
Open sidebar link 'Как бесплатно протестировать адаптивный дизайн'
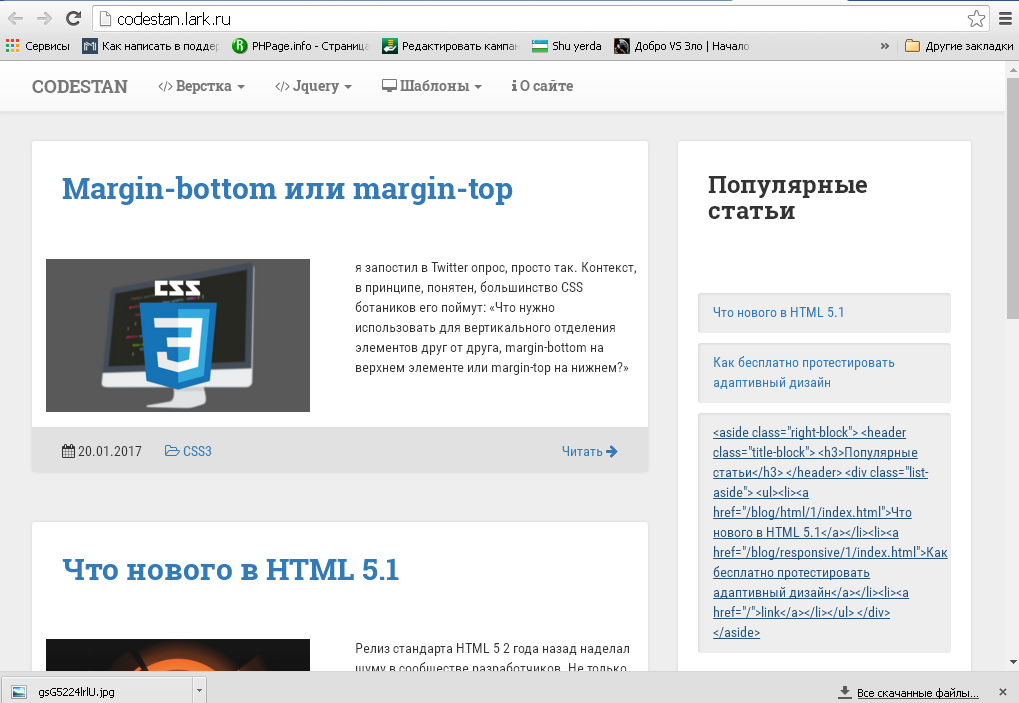tap(803, 372)
